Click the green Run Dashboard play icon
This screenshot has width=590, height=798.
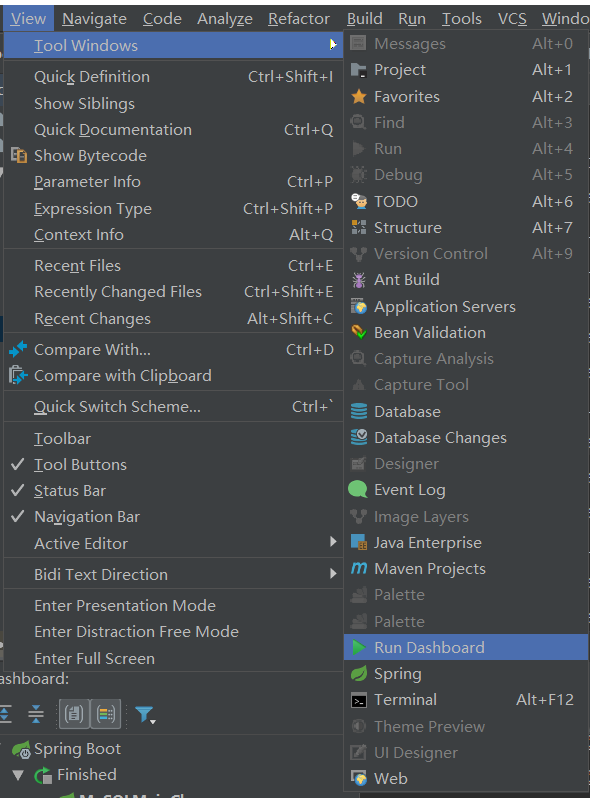[x=359, y=647]
